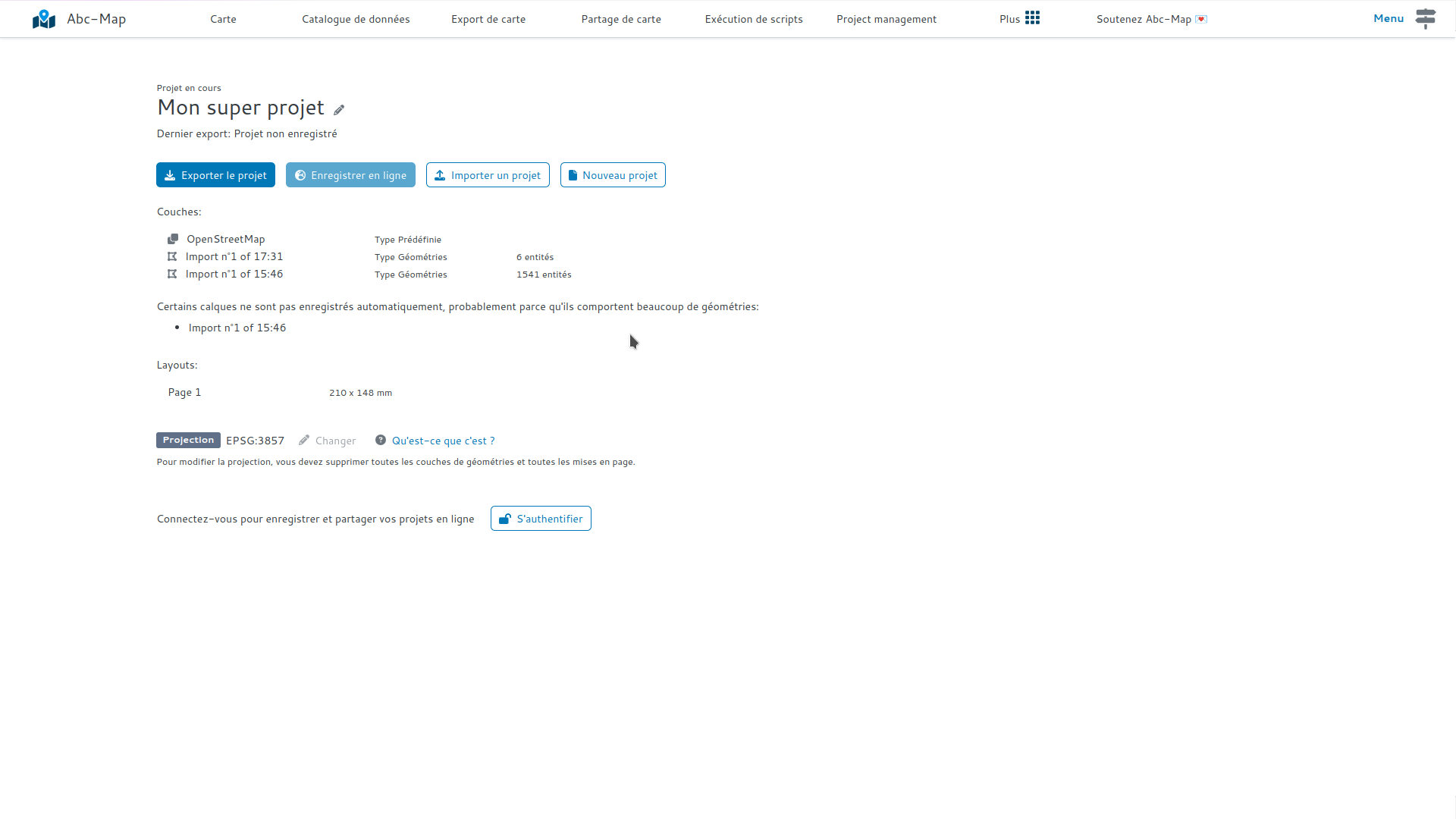Click the Abc-Map logo icon

pyautogui.click(x=44, y=19)
